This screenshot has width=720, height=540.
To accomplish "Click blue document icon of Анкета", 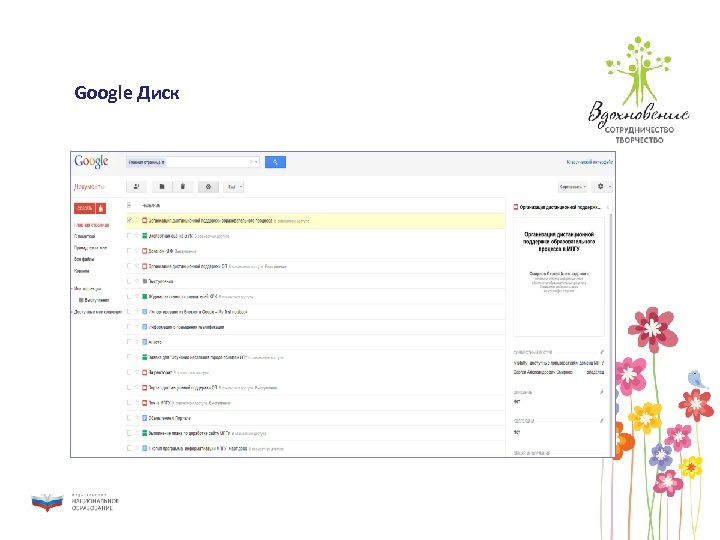I will [145, 342].
